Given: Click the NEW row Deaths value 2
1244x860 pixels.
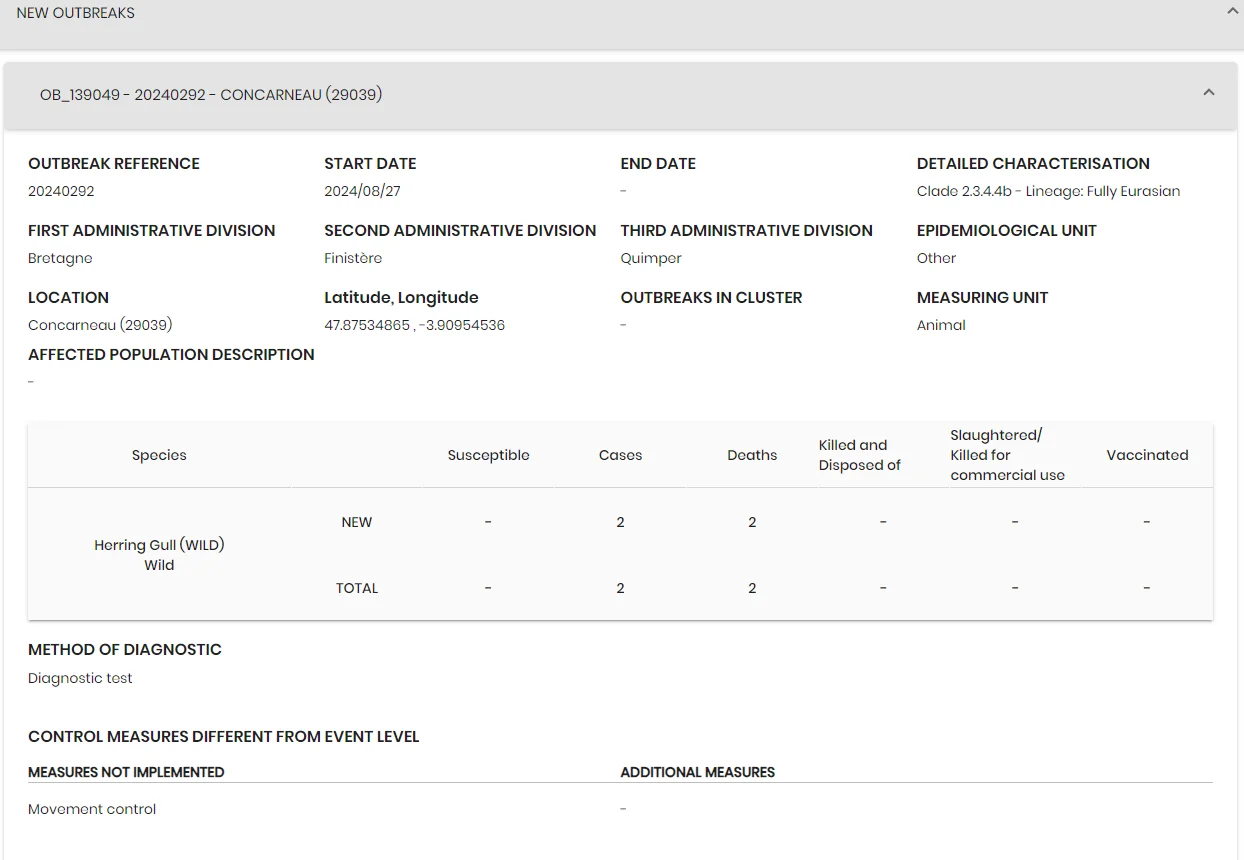Looking at the screenshot, I should click(752, 522).
